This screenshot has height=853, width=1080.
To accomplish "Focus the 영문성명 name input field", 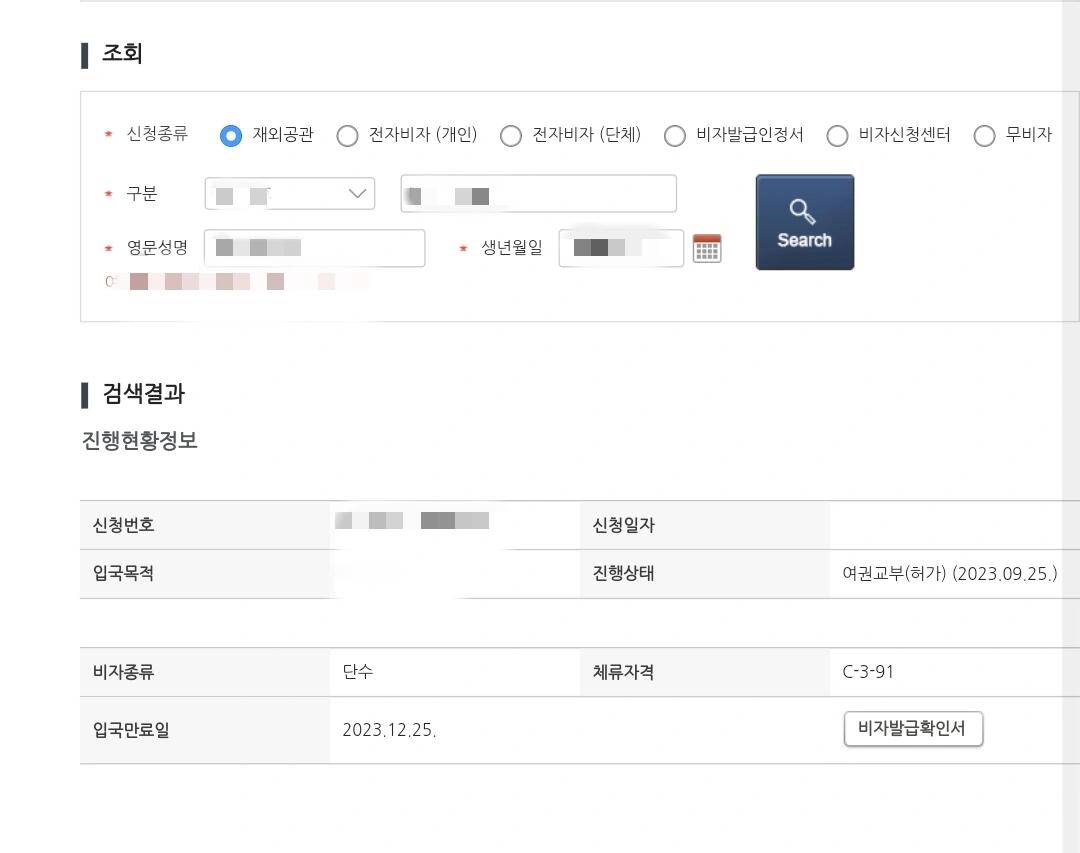I will pos(315,248).
